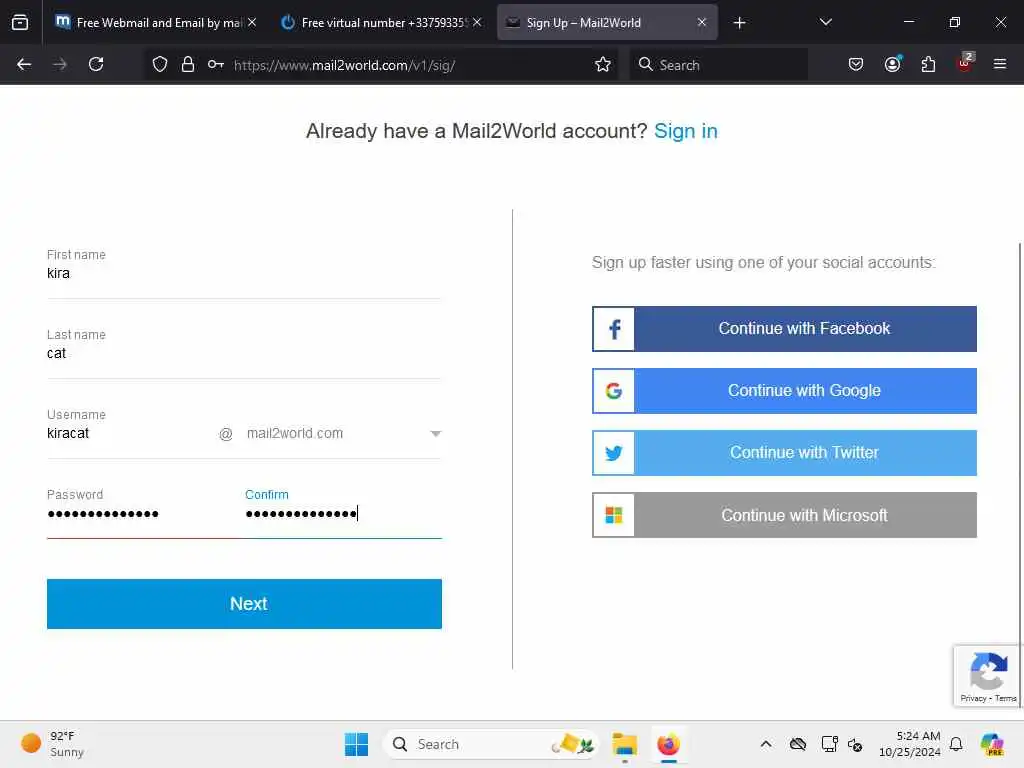The width and height of the screenshot is (1024, 768).
Task: Open the reCAPTCHA Terms link
Action: tap(1006, 698)
